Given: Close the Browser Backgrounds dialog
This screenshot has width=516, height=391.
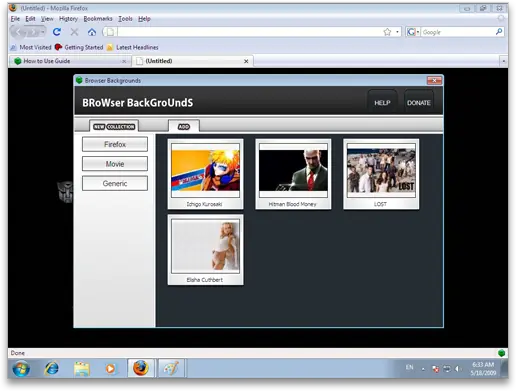Looking at the screenshot, I should click(434, 80).
